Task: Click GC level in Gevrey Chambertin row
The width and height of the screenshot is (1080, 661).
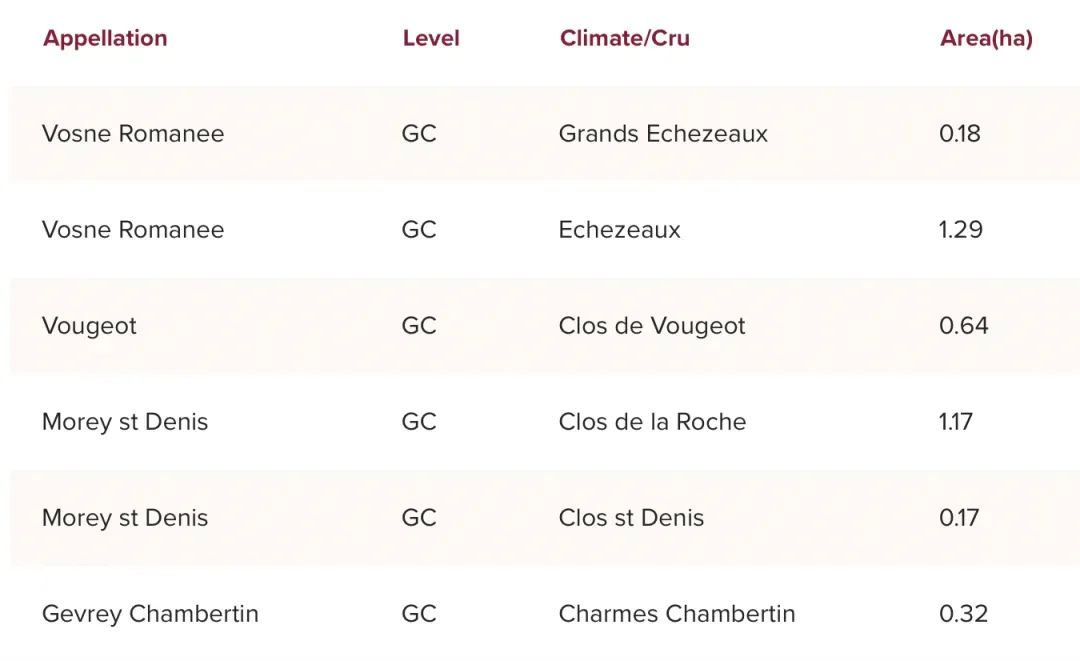Action: point(419,614)
